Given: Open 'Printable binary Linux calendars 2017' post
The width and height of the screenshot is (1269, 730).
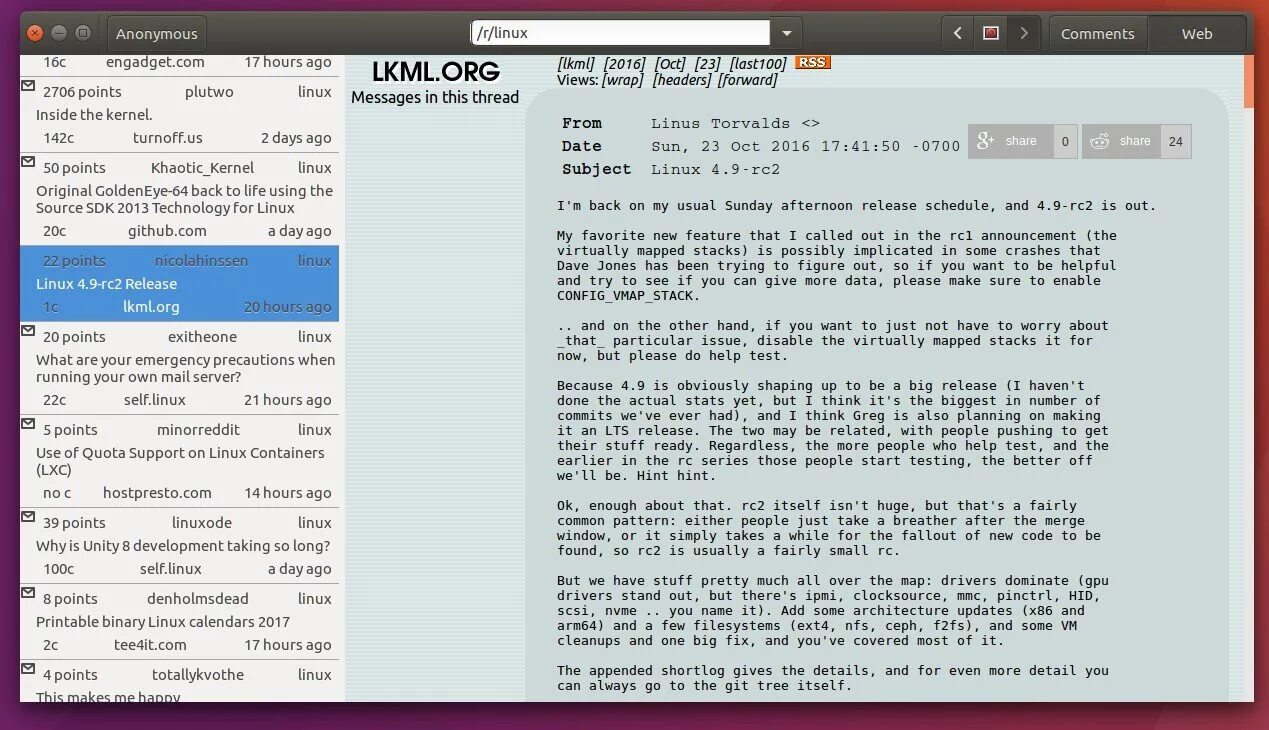Looking at the screenshot, I should [162, 622].
